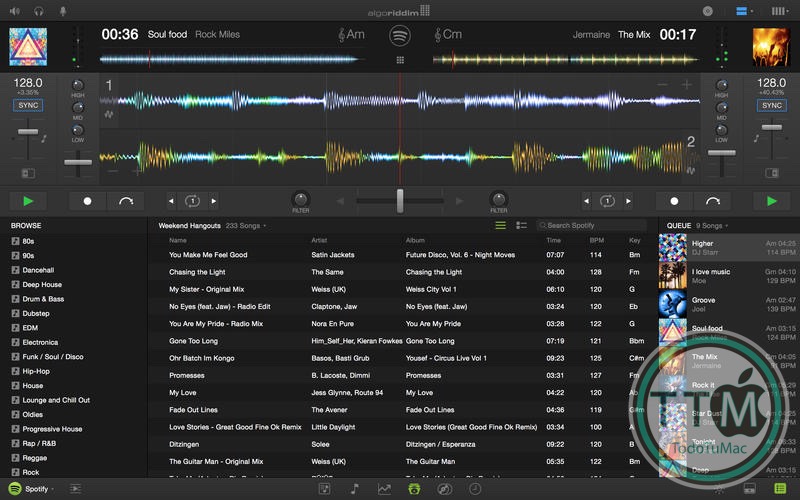Click the speaker volume icon in top bar
The image size is (800, 500).
14,11
